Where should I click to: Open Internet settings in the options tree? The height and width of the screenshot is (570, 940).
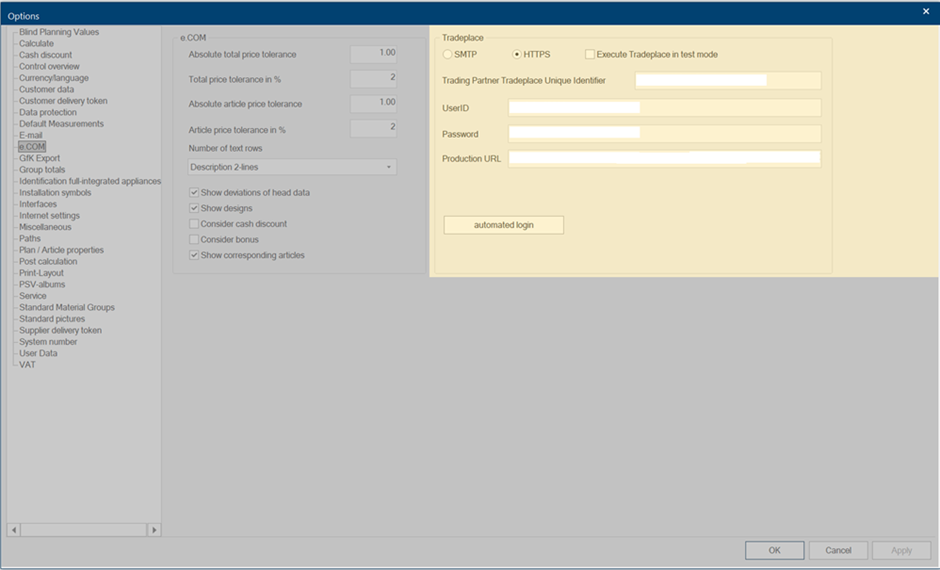point(49,216)
